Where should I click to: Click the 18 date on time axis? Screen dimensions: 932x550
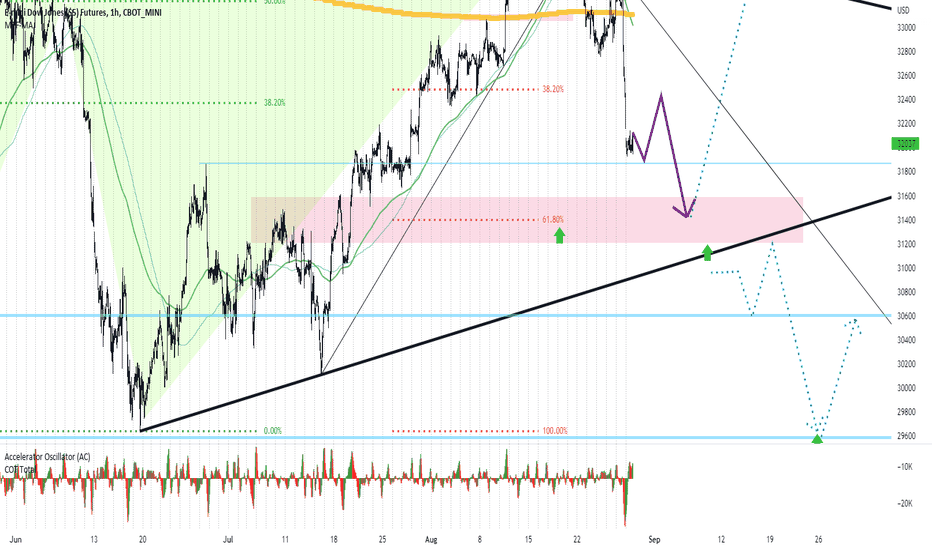pyautogui.click(x=334, y=540)
